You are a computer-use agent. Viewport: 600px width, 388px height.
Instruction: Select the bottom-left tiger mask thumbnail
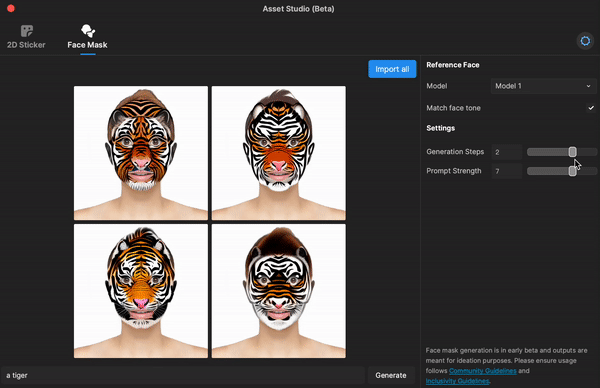point(141,291)
